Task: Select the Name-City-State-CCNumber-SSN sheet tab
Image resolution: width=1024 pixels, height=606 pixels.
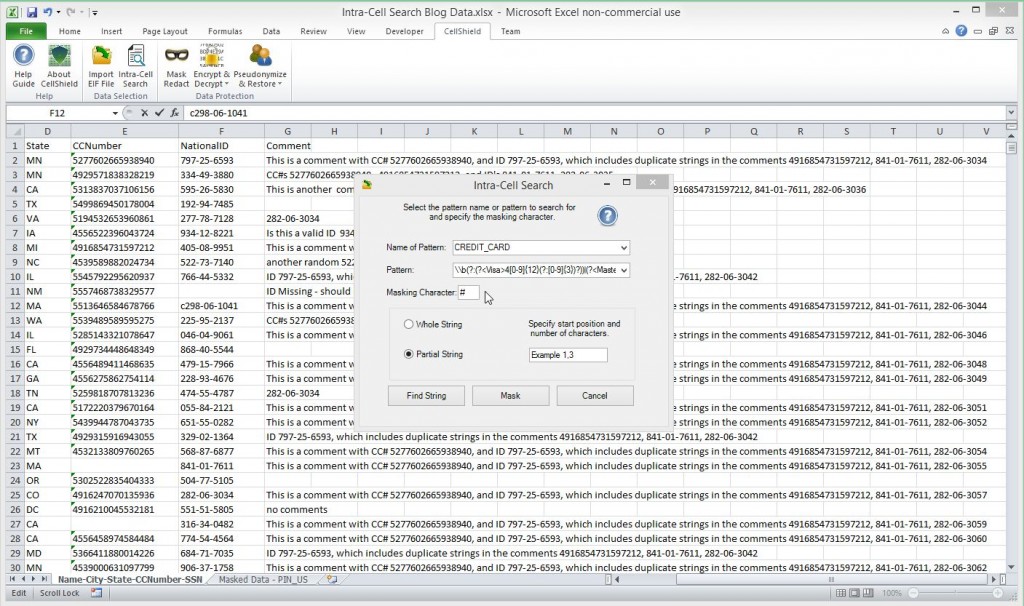Action: 131,579
